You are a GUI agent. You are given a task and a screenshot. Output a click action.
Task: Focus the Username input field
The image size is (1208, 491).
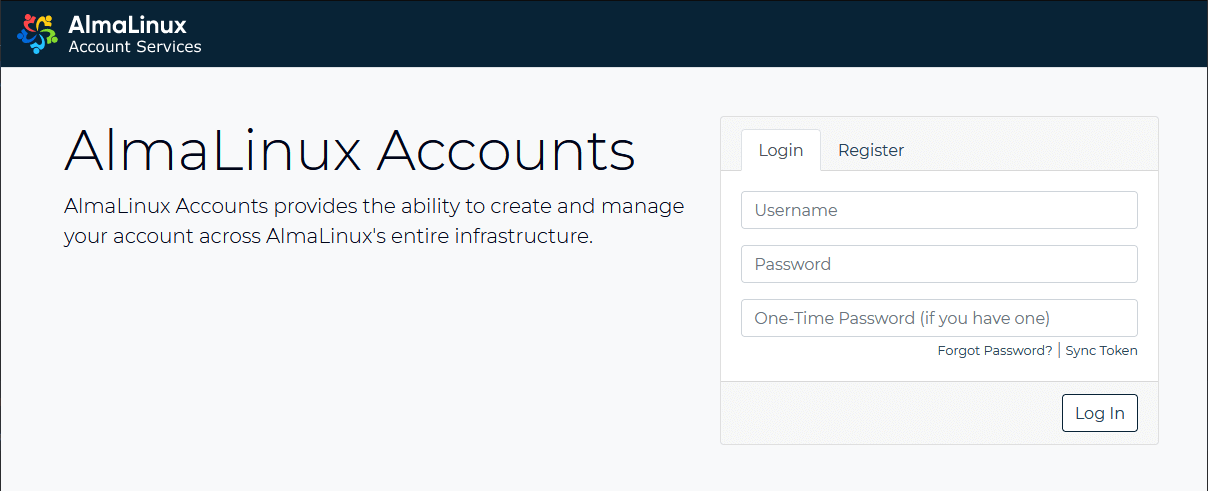tap(938, 210)
